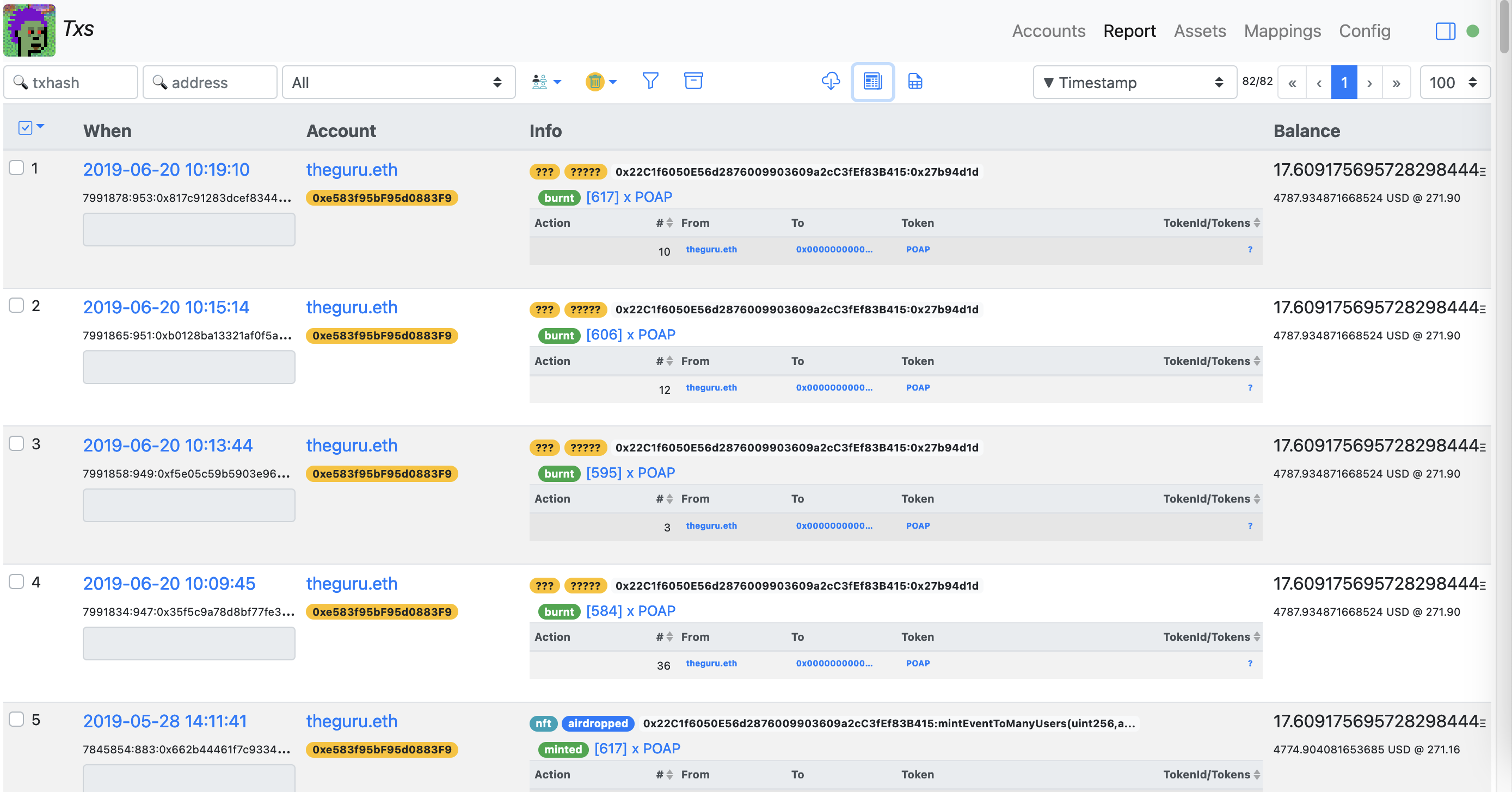This screenshot has height=792, width=1512.
Task: Go to previous page arrow
Action: [x=1319, y=82]
